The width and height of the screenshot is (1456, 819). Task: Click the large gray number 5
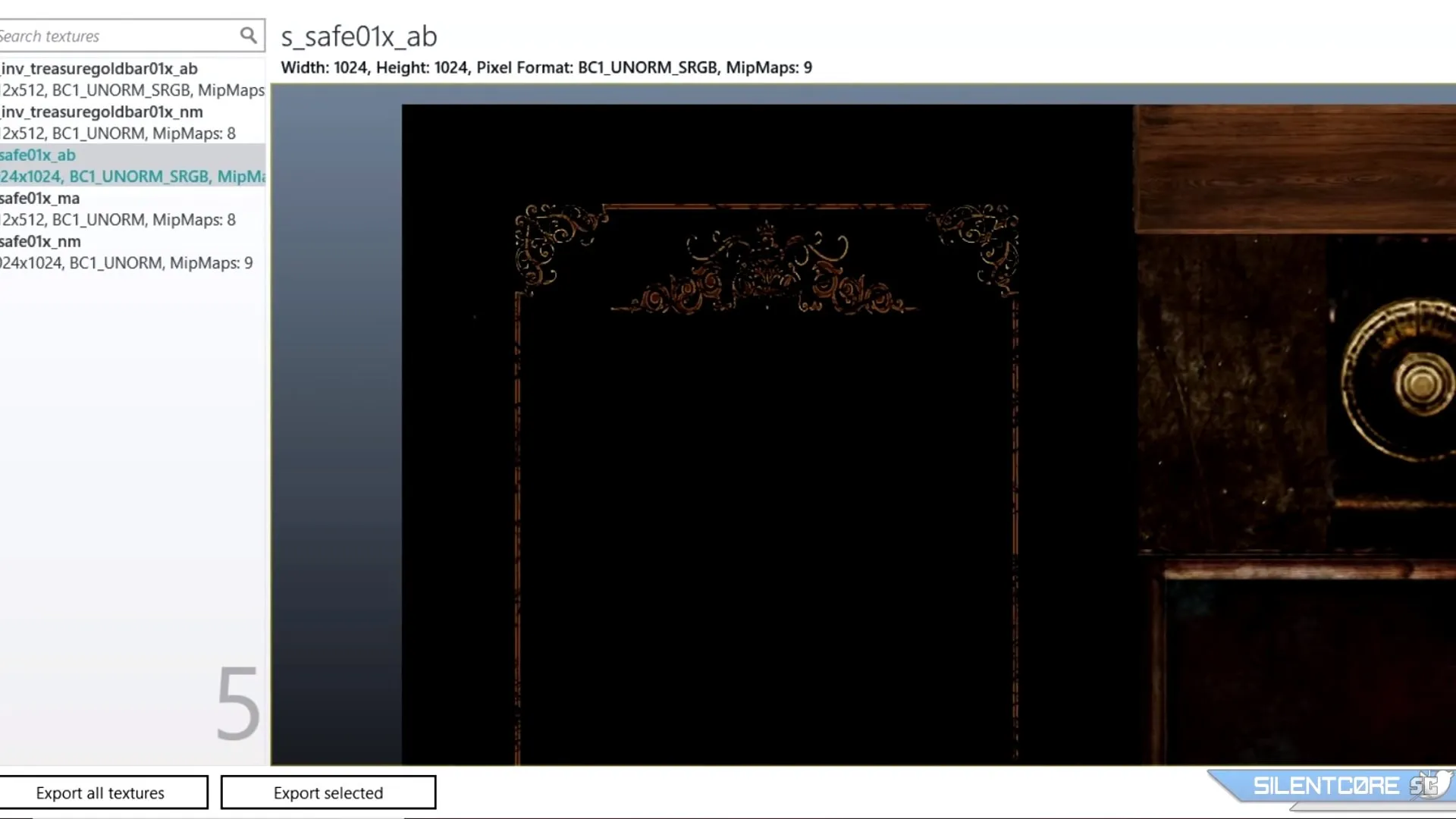(238, 703)
